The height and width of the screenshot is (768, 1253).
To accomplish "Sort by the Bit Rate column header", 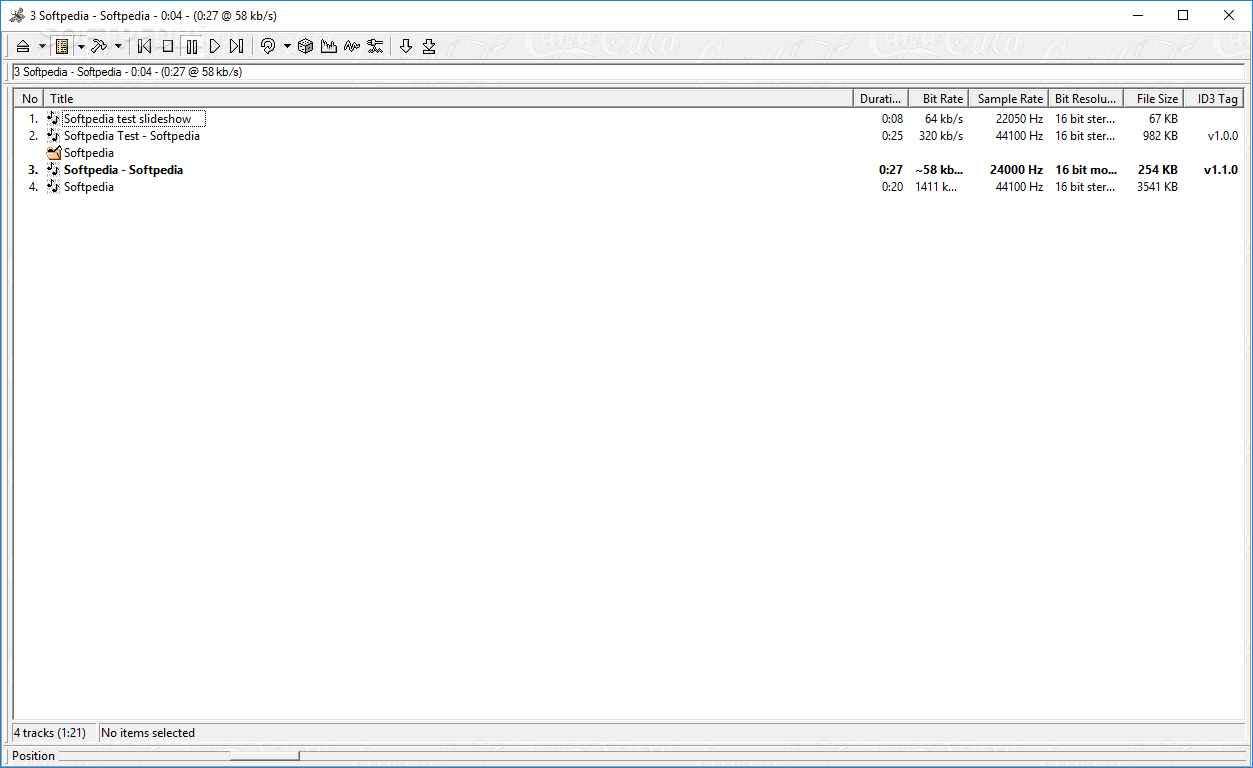I will coord(939,98).
